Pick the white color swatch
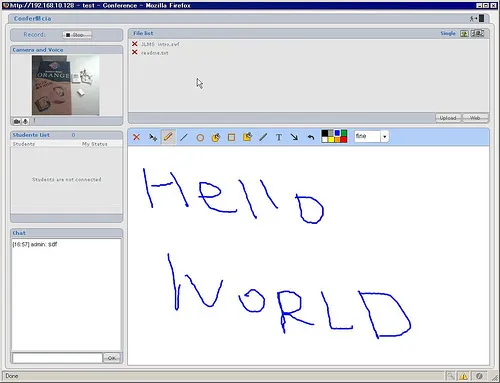 point(324,140)
